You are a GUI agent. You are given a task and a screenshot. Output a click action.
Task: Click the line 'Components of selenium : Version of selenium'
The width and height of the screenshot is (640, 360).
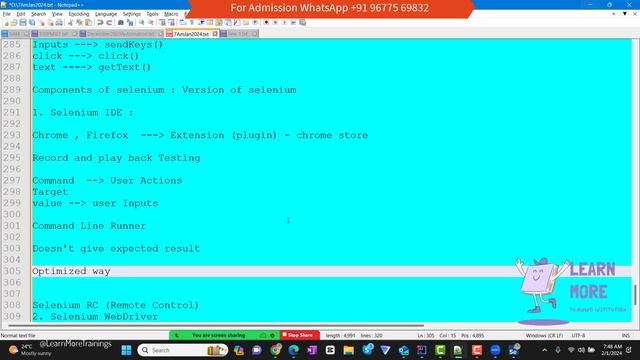click(x=164, y=90)
